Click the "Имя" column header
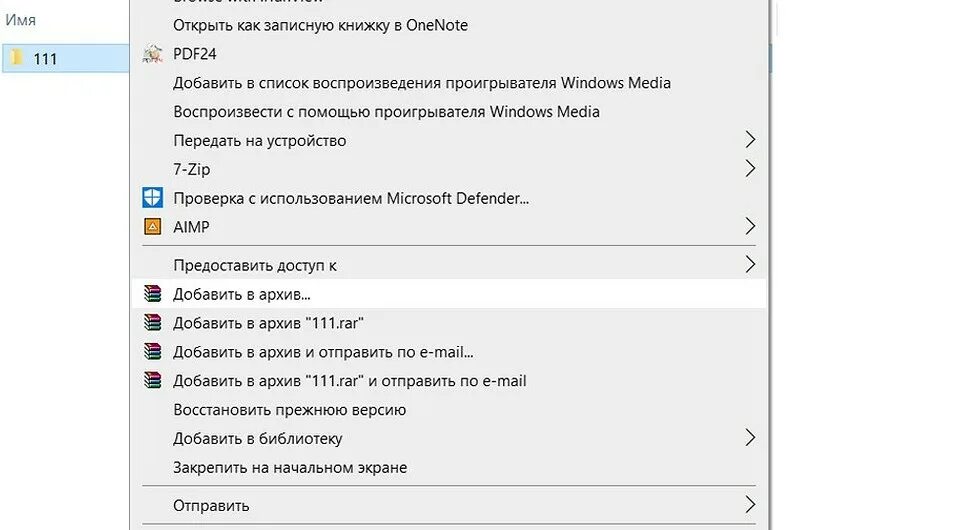Image resolution: width=960 pixels, height=530 pixels. point(21,20)
